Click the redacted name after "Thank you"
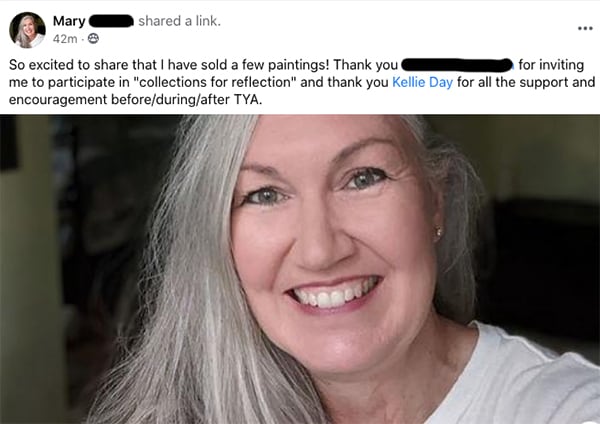The width and height of the screenshot is (600, 424). pyautogui.click(x=457, y=65)
